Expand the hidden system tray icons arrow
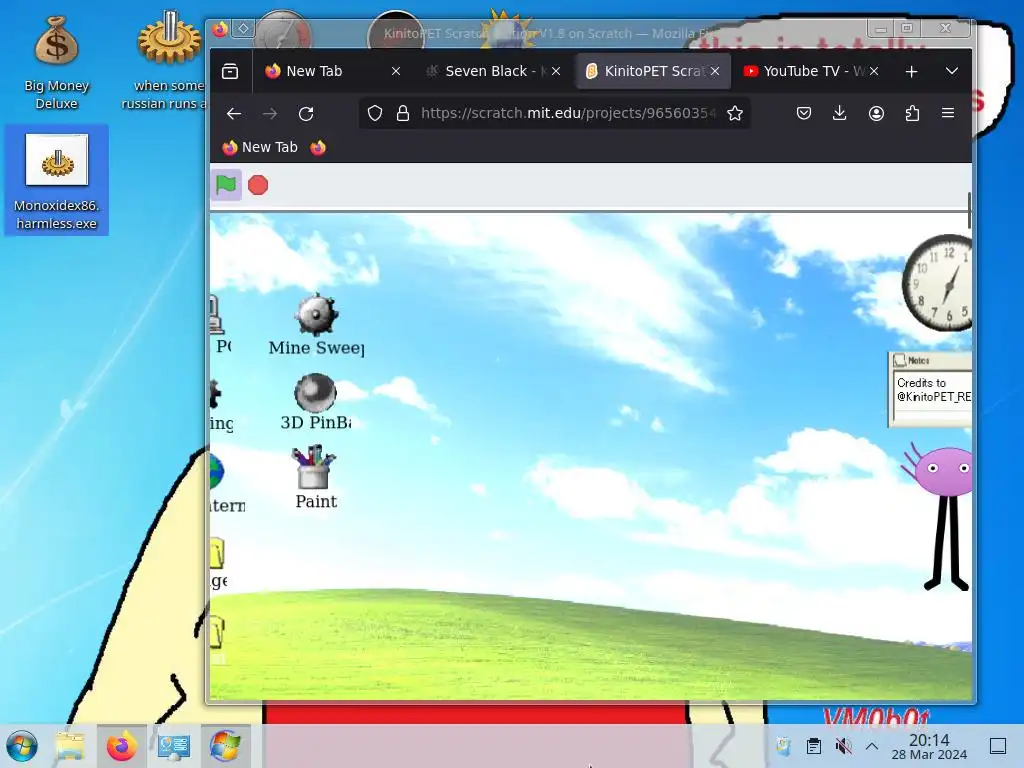Viewport: 1024px width, 768px height. 872,746
